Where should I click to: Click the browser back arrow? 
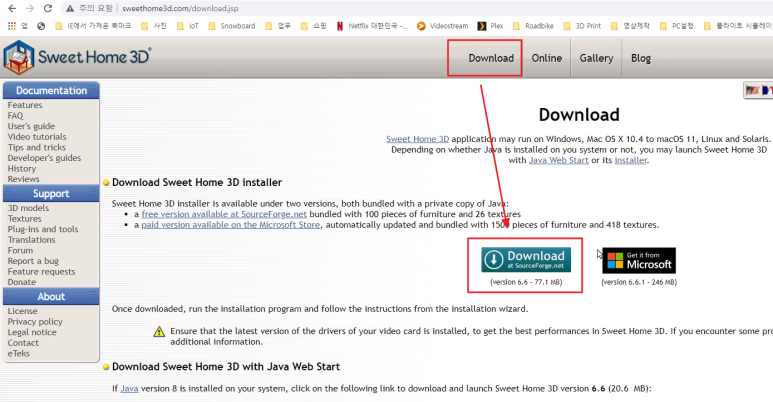coord(12,8)
